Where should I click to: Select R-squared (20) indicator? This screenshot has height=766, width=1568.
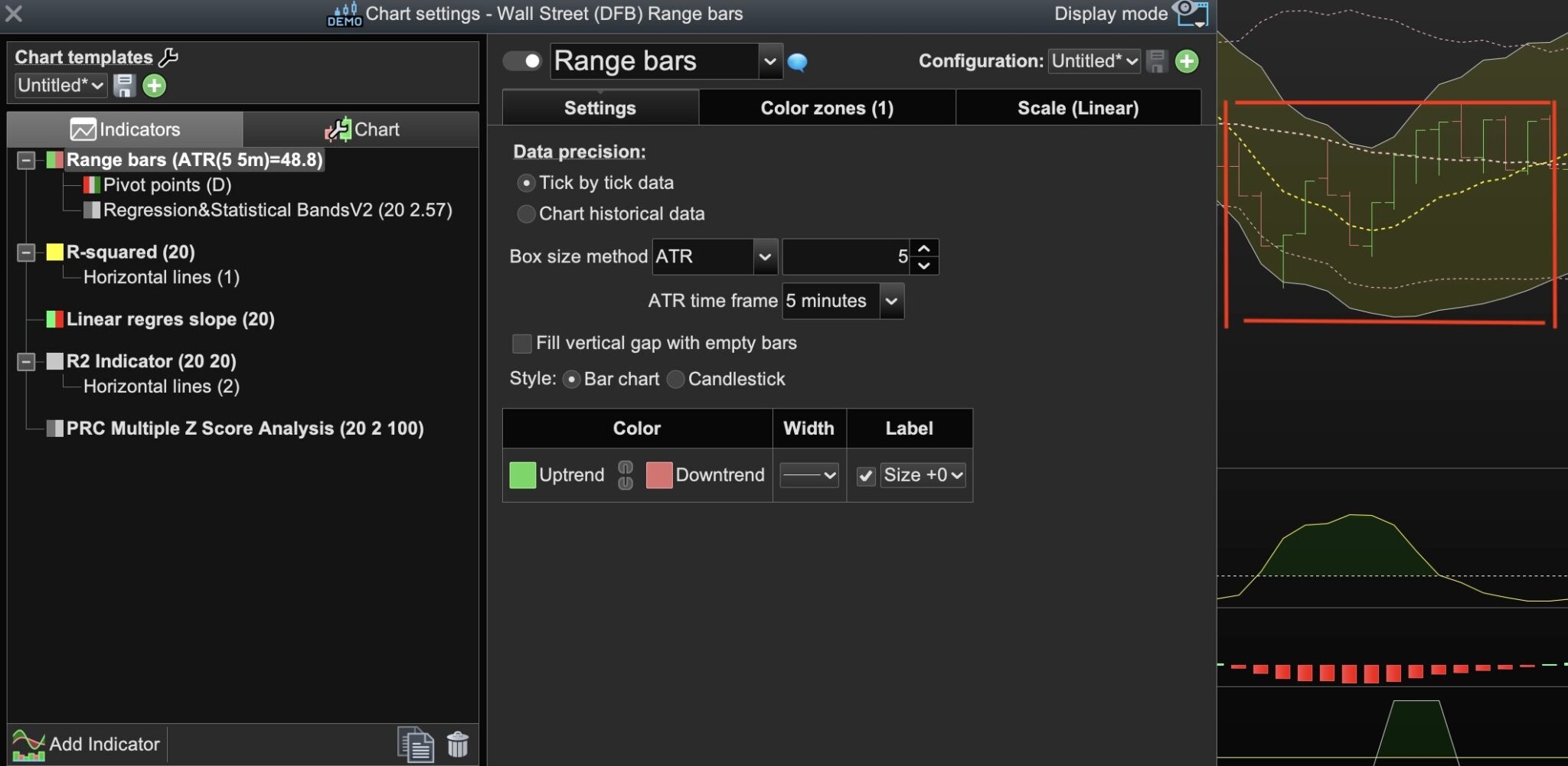130,253
